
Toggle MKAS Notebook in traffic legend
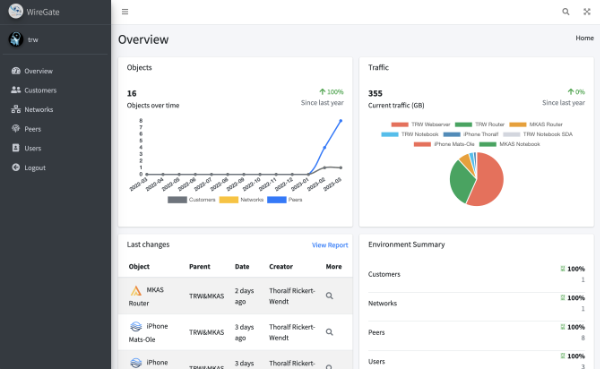tap(509, 144)
